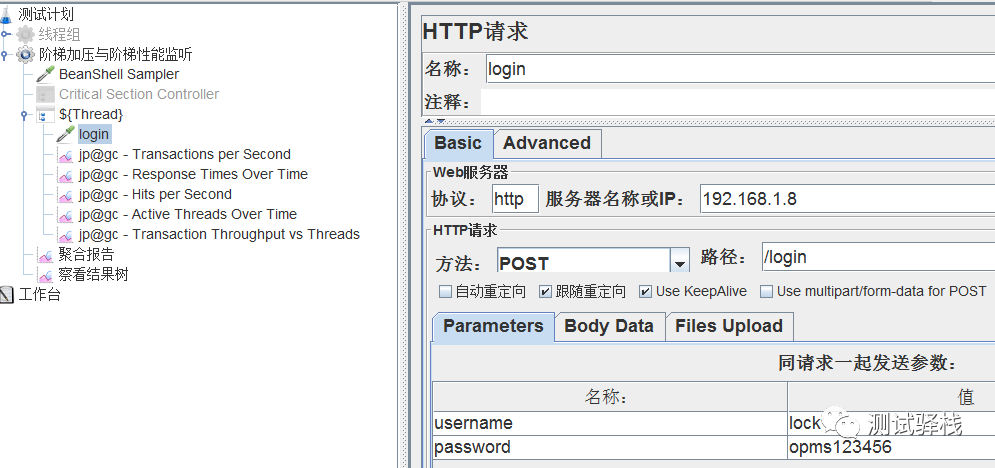Click the Hits per Second graph icon
This screenshot has height=468, width=995.
click(65, 194)
